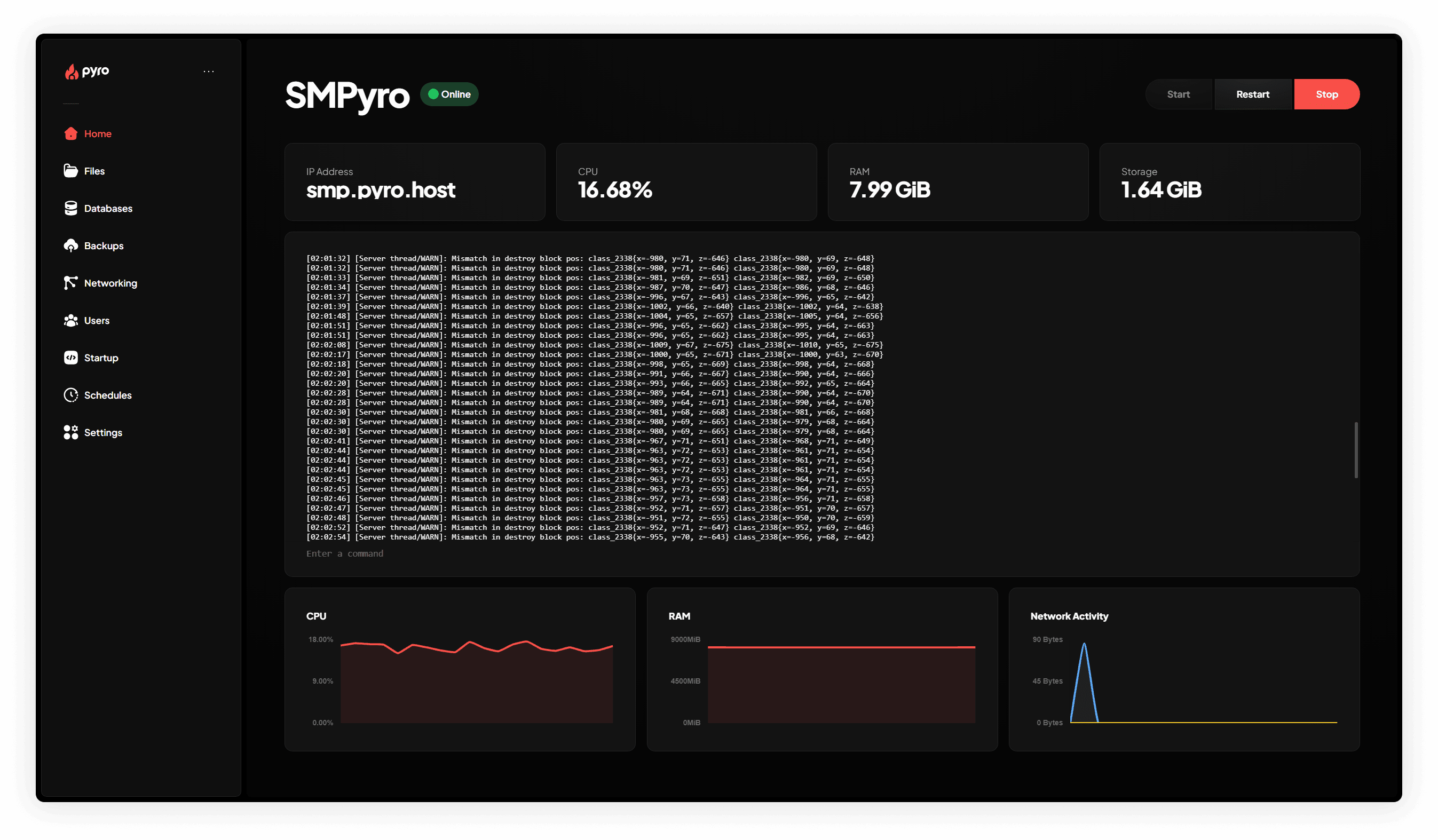Click the smp.pyro.host IP address
The width and height of the screenshot is (1438, 840).
pyautogui.click(x=381, y=190)
